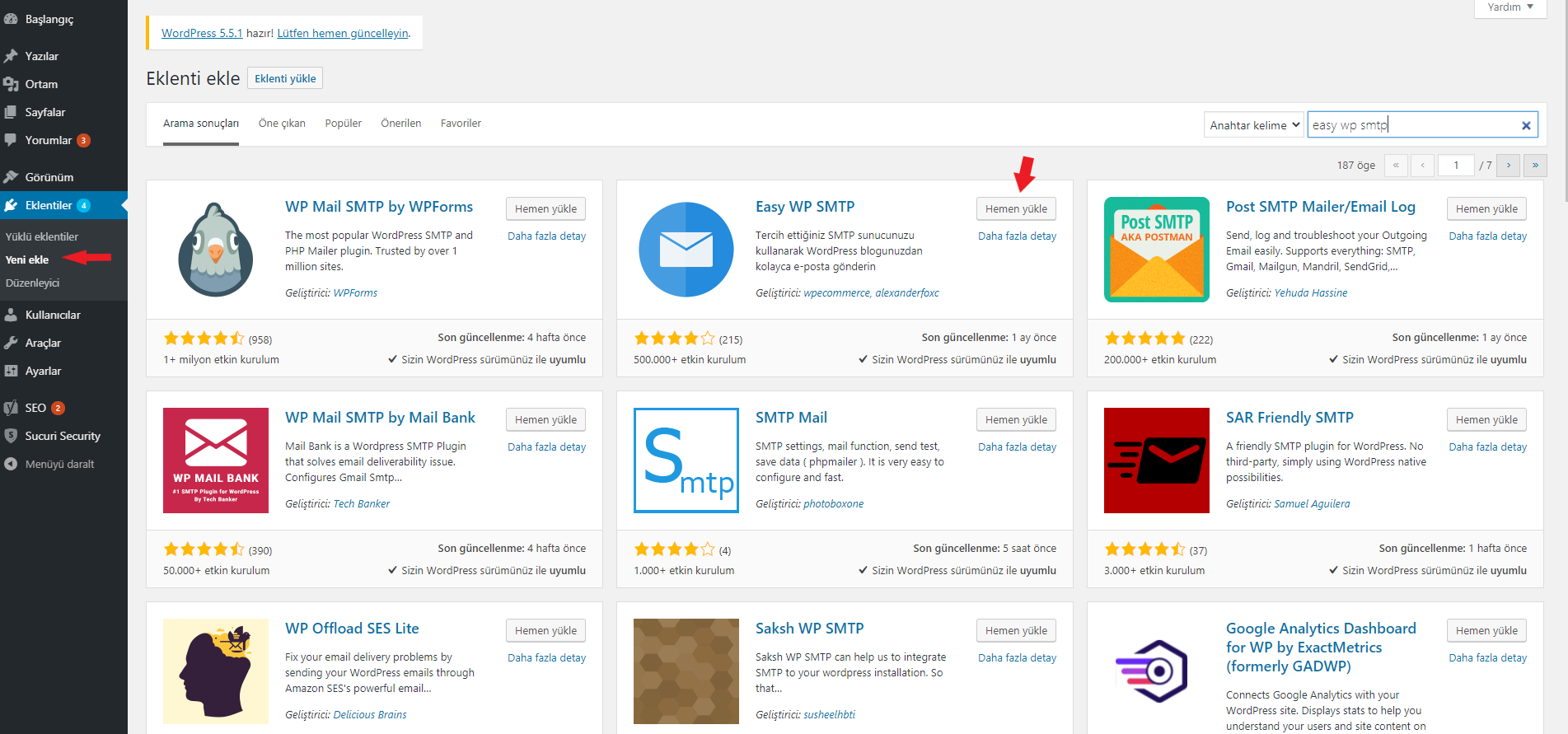Install WP Mail SMTP by WPForms

(545, 209)
